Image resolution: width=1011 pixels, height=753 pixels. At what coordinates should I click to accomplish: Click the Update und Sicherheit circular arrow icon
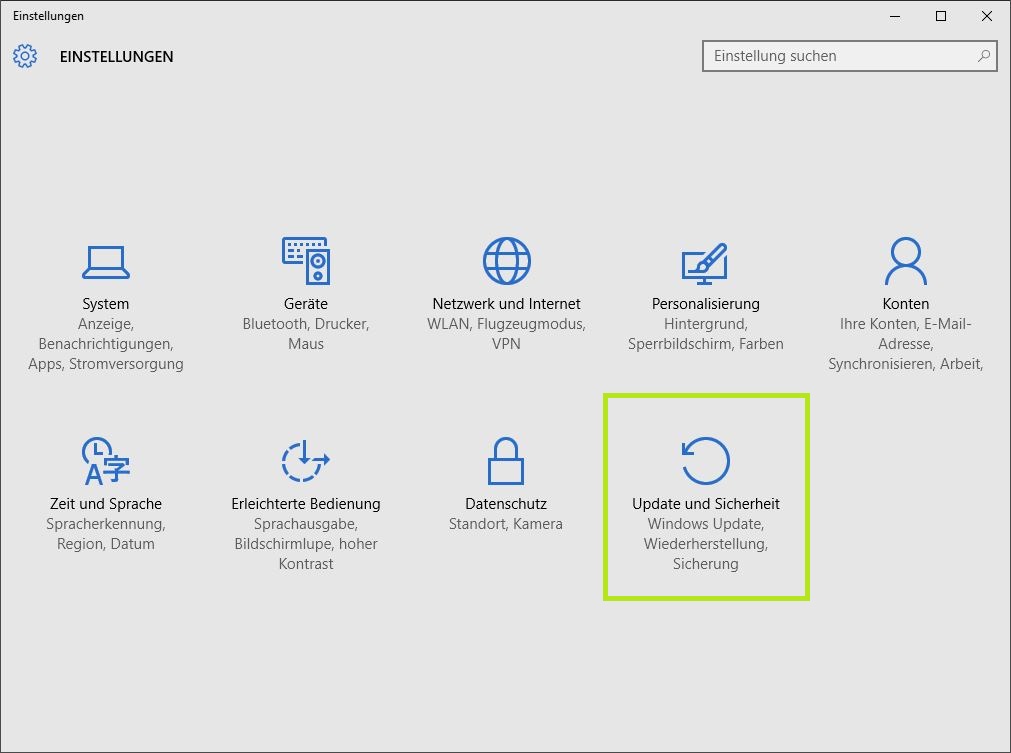click(x=705, y=461)
